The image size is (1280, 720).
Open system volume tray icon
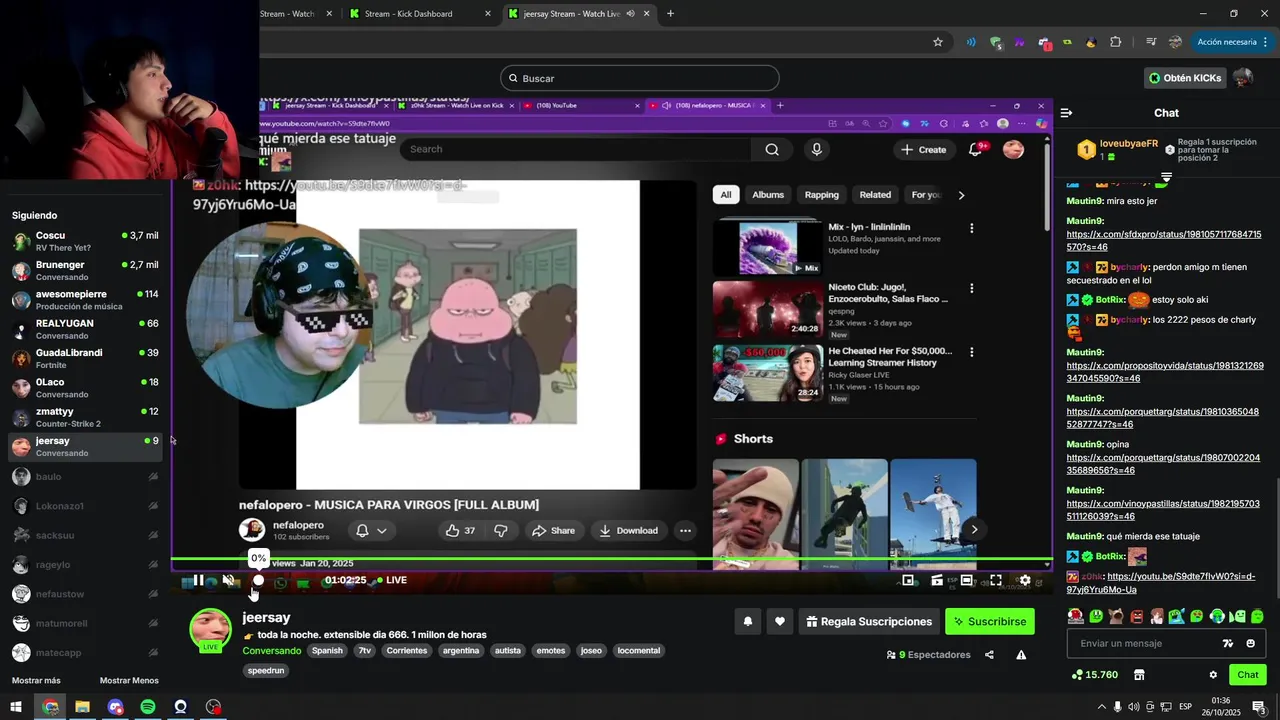click(x=1134, y=707)
